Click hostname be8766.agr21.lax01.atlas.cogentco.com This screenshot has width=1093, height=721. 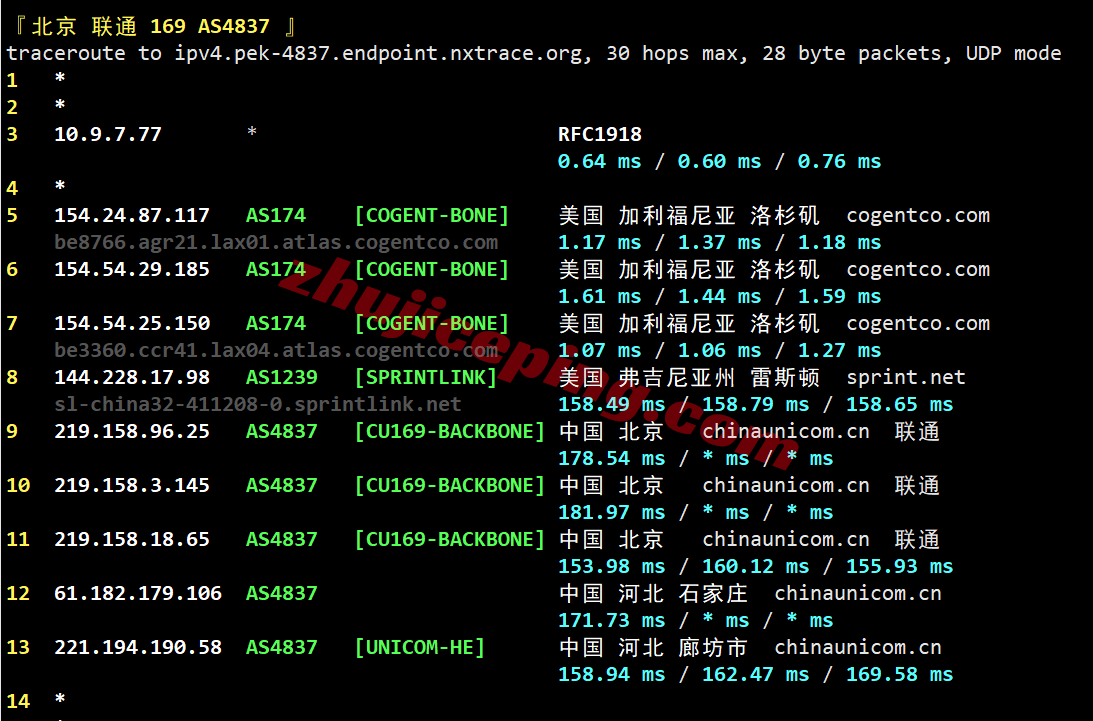(x=276, y=243)
